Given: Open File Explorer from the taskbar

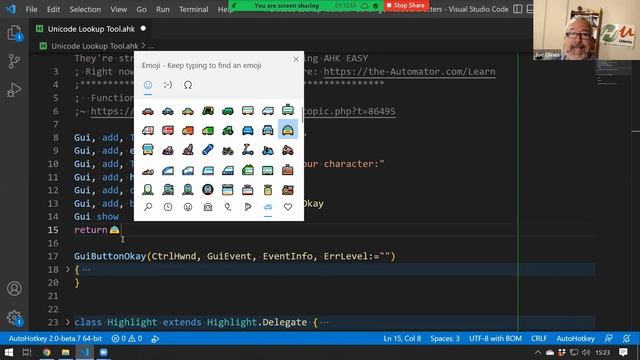Looking at the screenshot, I should (x=65, y=352).
